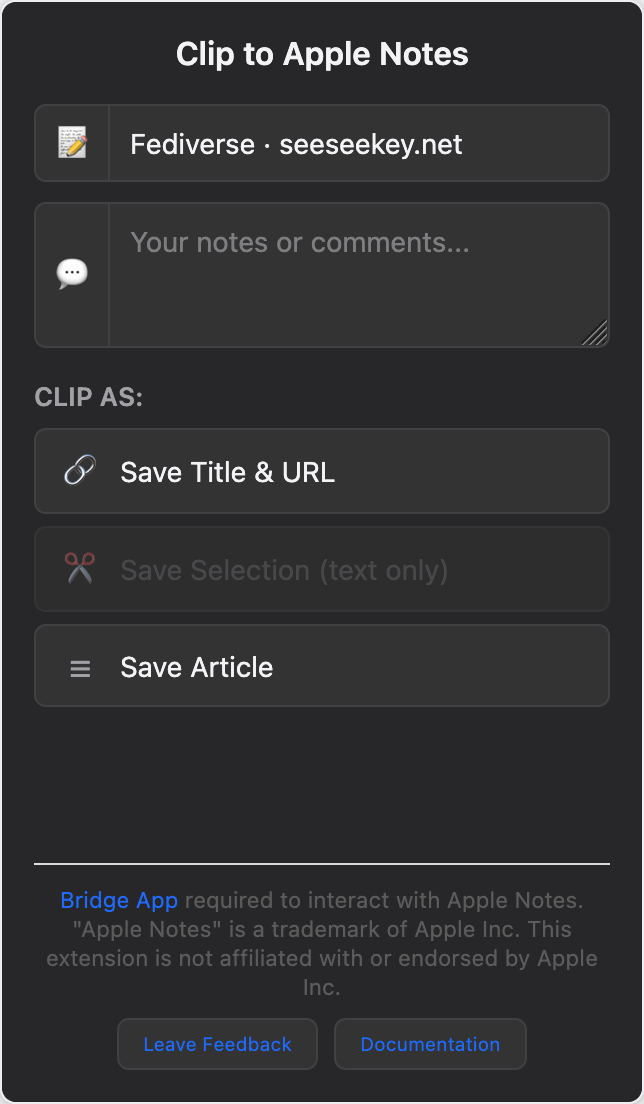Go to Documentation
The image size is (644, 1104).
point(430,1044)
